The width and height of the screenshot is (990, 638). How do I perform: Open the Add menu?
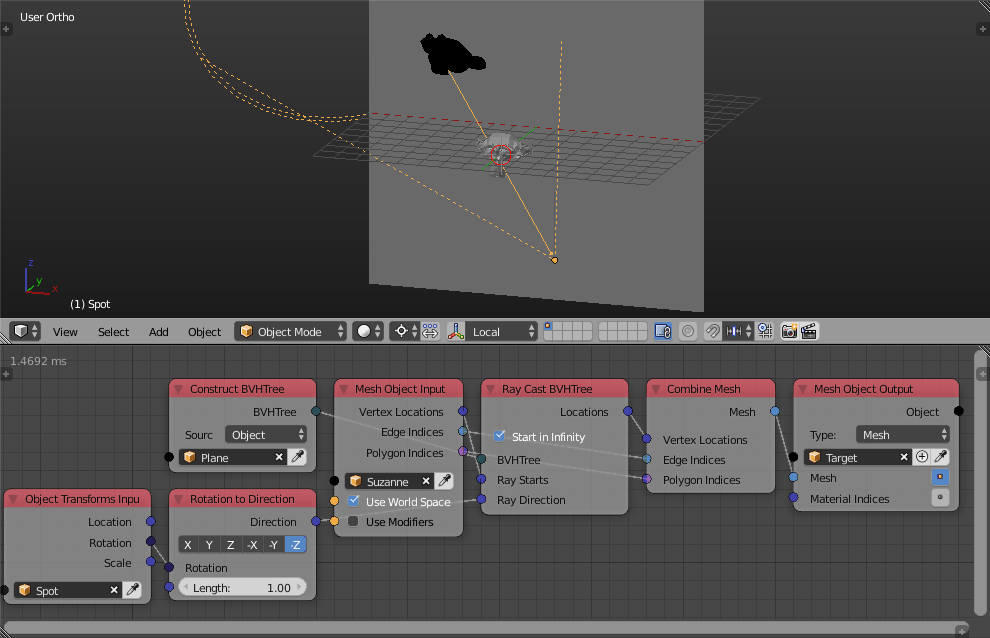(158, 332)
